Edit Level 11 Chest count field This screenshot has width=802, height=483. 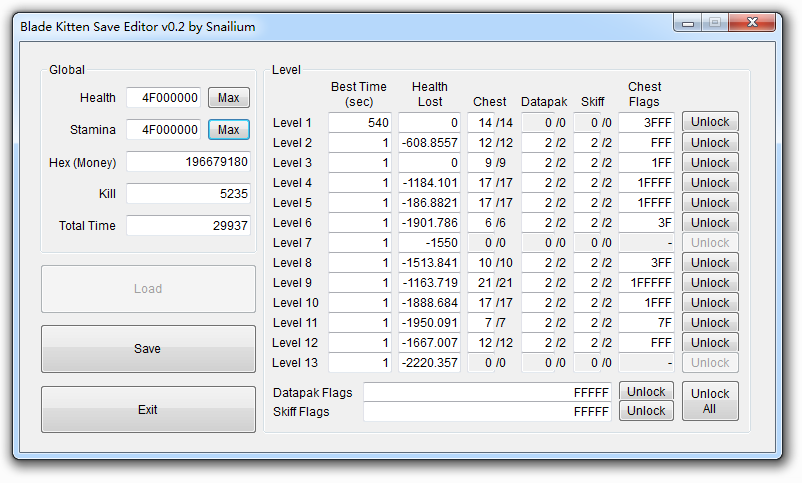pos(481,323)
